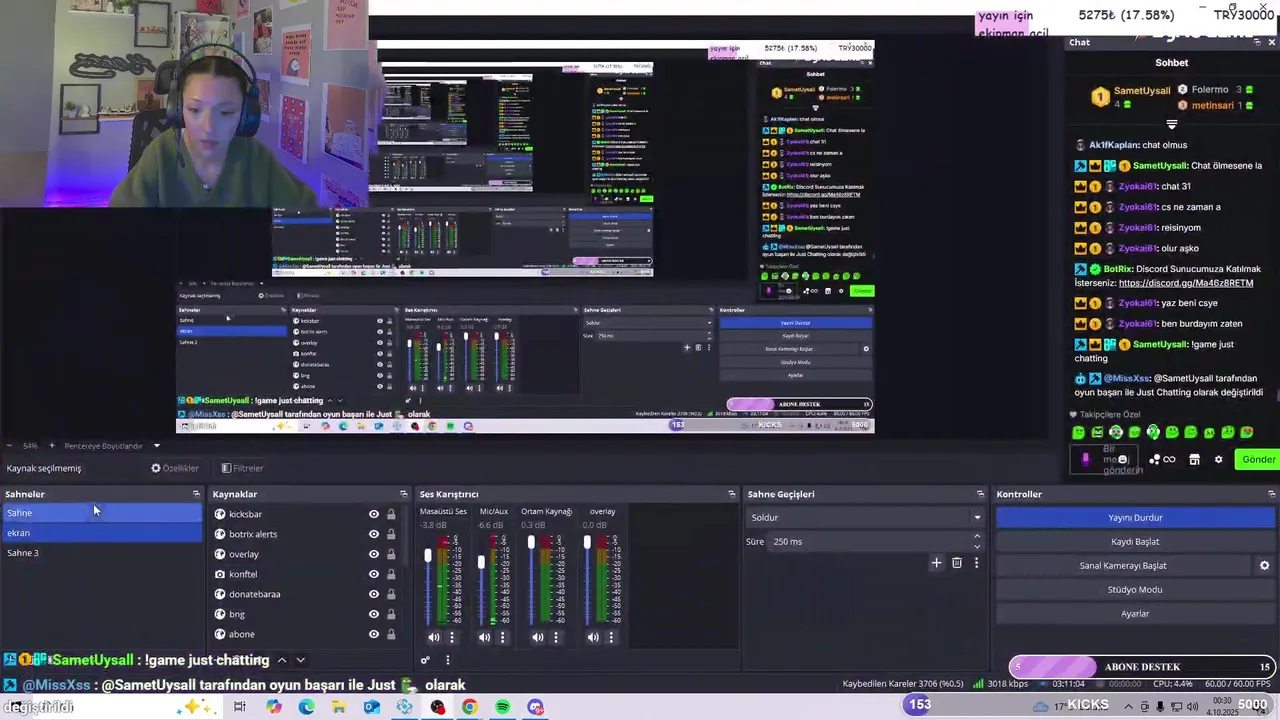Toggle visibility of botrix alerts source
Viewport: 1280px width, 720px height.
pos(374,534)
